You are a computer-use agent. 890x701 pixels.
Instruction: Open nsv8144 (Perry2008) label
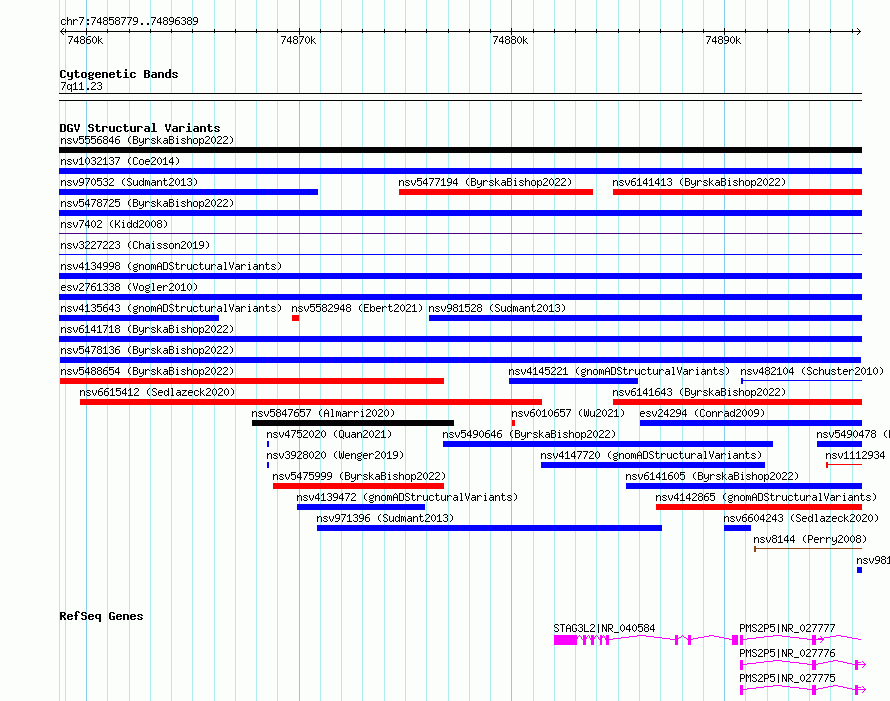pos(810,539)
